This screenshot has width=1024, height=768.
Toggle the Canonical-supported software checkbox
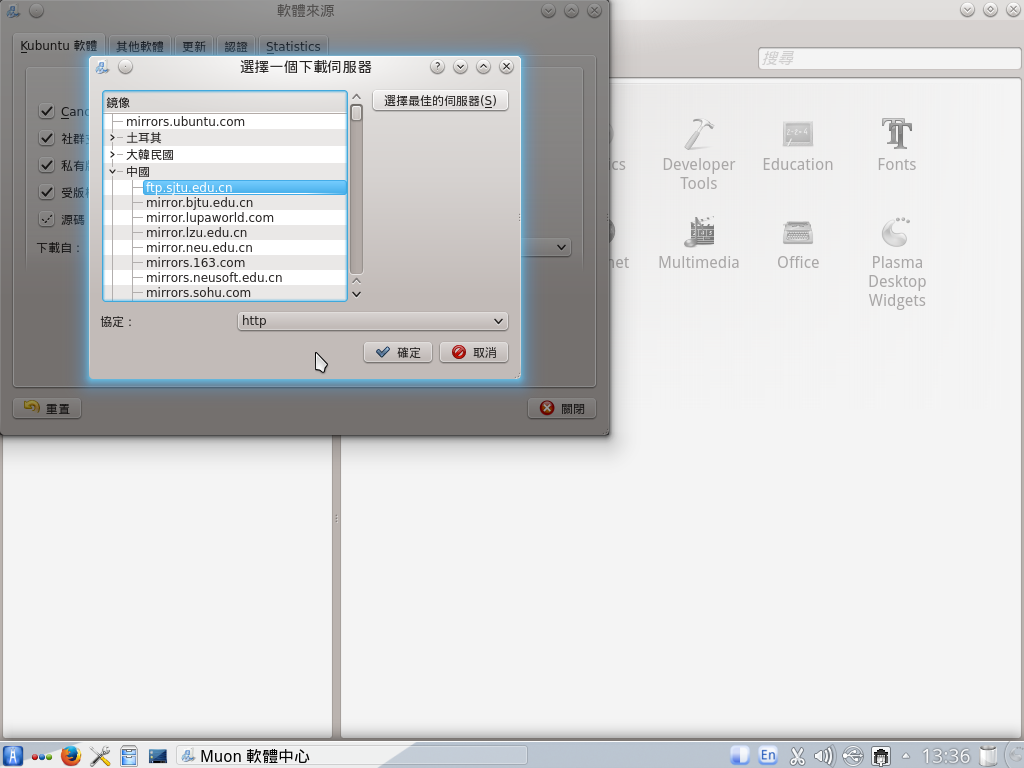pyautogui.click(x=46, y=112)
